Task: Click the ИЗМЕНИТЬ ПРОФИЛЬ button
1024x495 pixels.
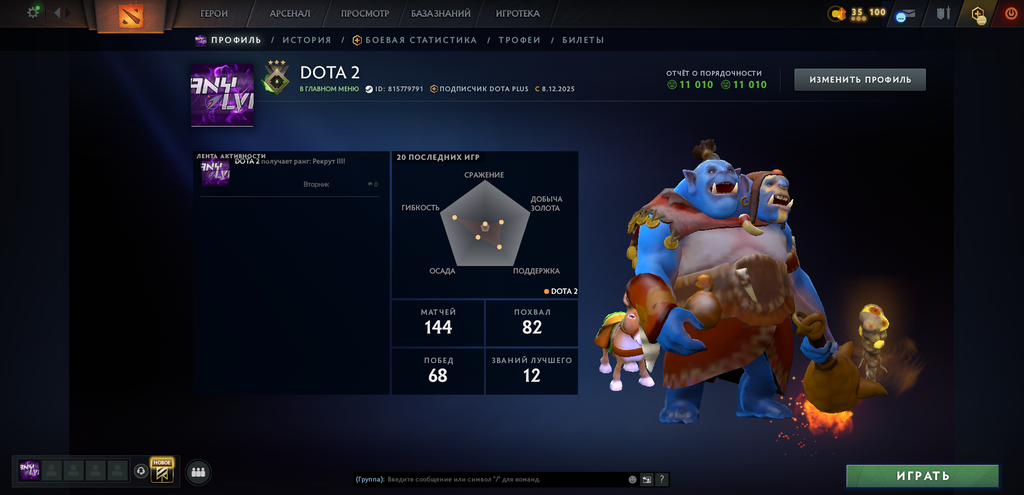Action: pyautogui.click(x=860, y=80)
